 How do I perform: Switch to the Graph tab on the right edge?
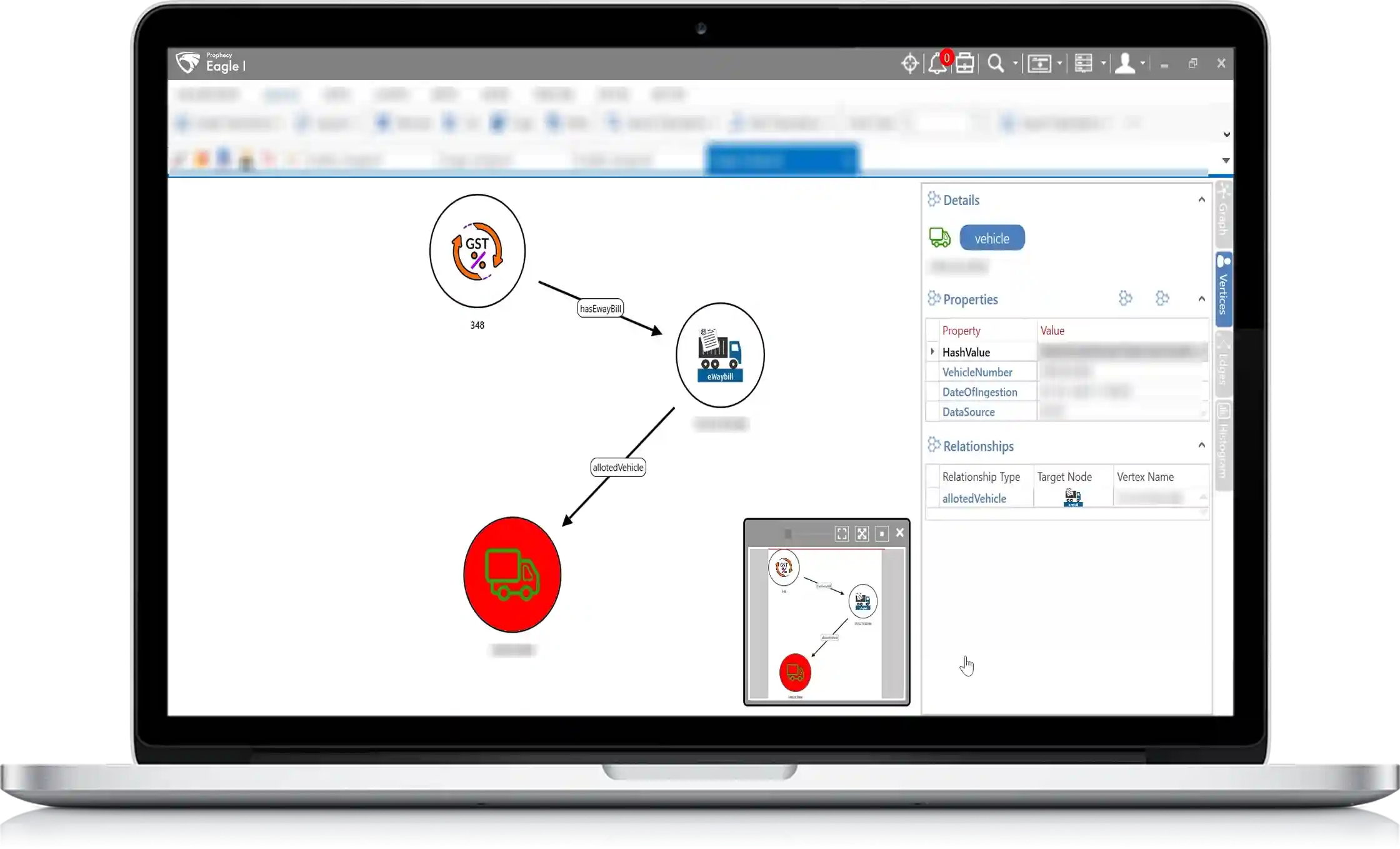click(1222, 213)
